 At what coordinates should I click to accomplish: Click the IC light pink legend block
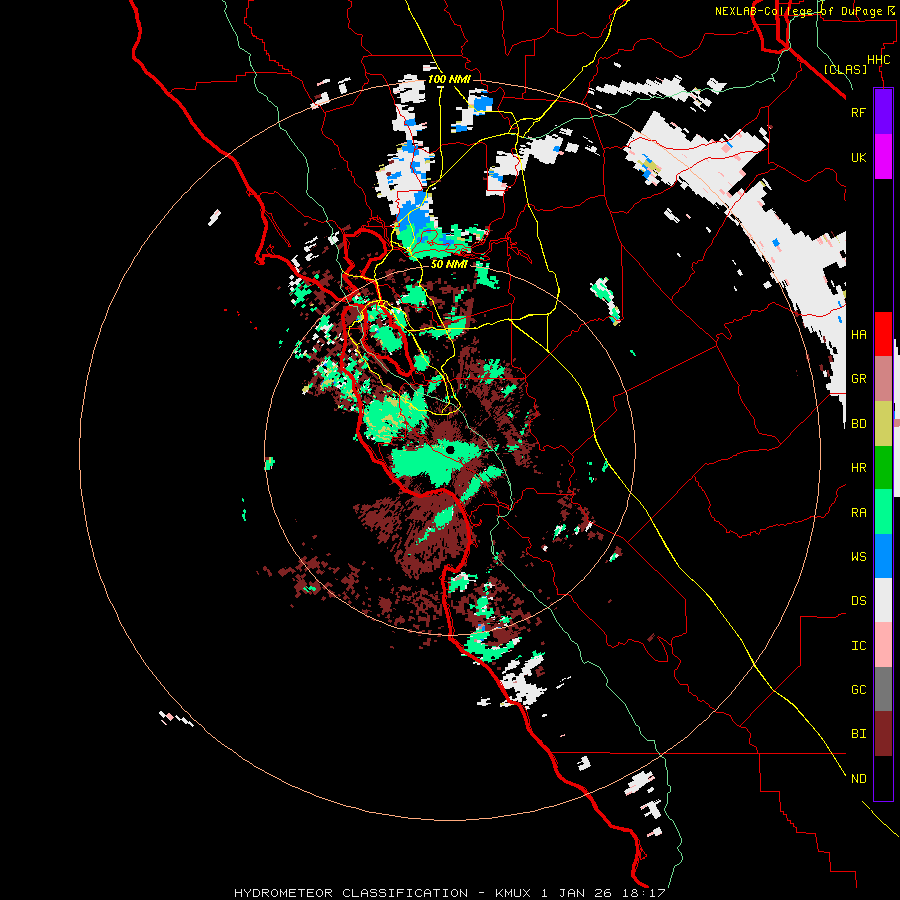pos(883,645)
